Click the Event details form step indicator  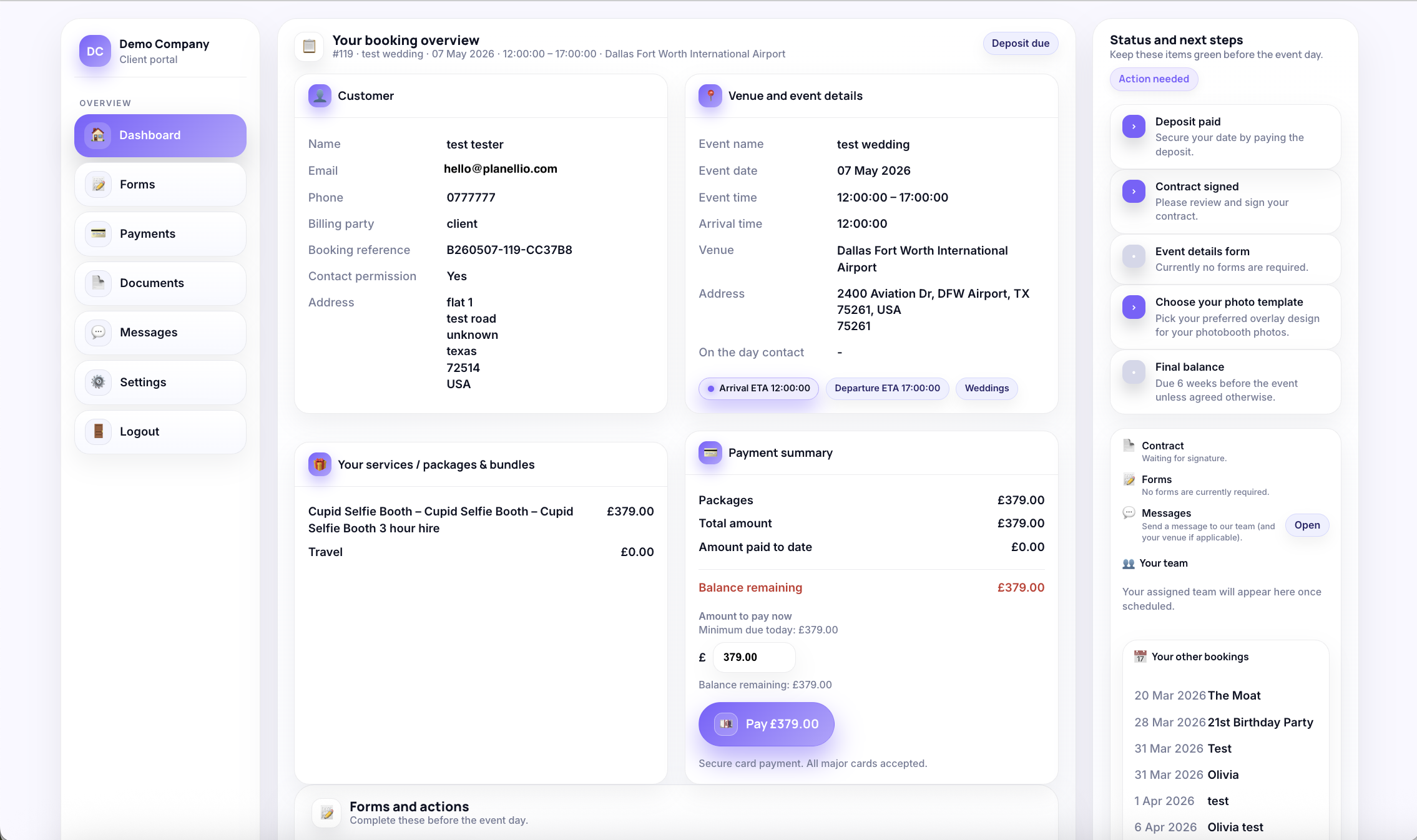tap(1134, 256)
